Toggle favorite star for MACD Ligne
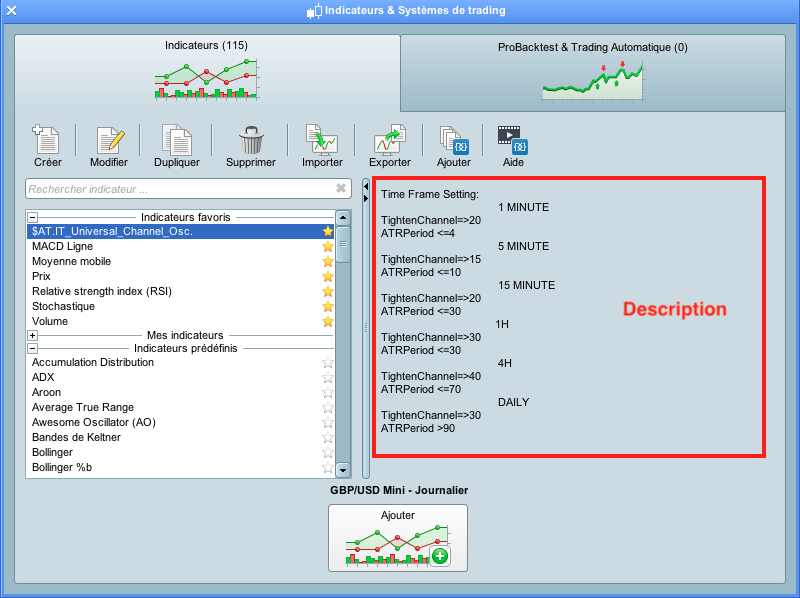This screenshot has height=598, width=800. click(x=328, y=246)
